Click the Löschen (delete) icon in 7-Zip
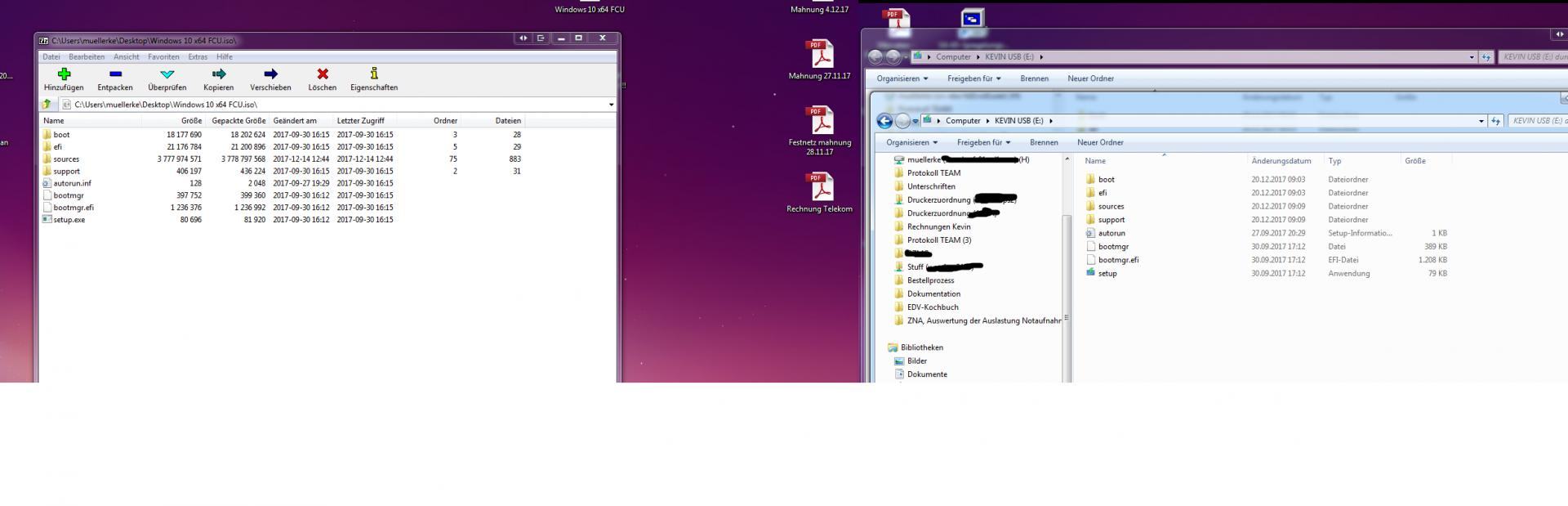Viewport: 1568px width, 506px height. (322, 74)
